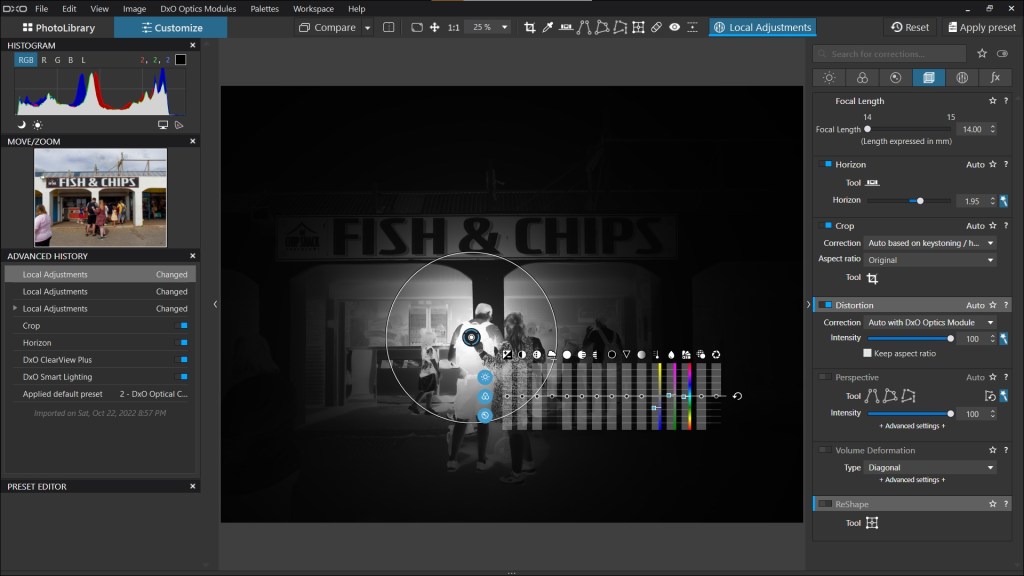Viewport: 1024px width, 576px height.
Task: Activate the ReShape grid tool in the toolbar
Action: point(638,27)
